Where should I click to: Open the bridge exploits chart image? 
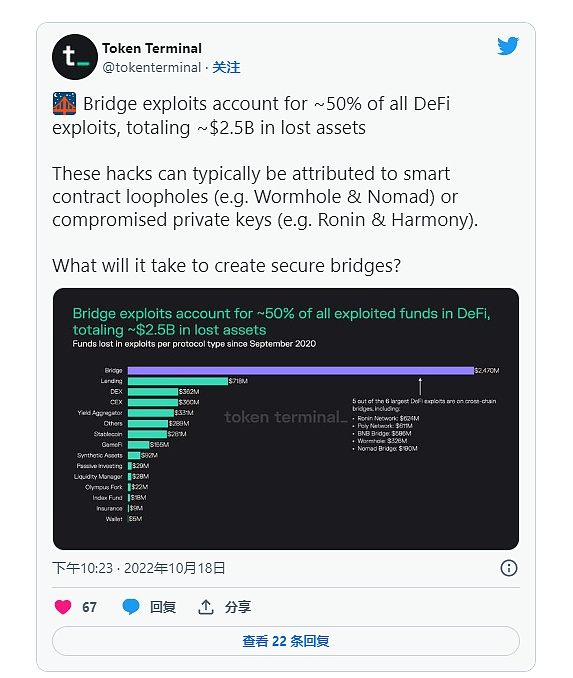point(286,419)
